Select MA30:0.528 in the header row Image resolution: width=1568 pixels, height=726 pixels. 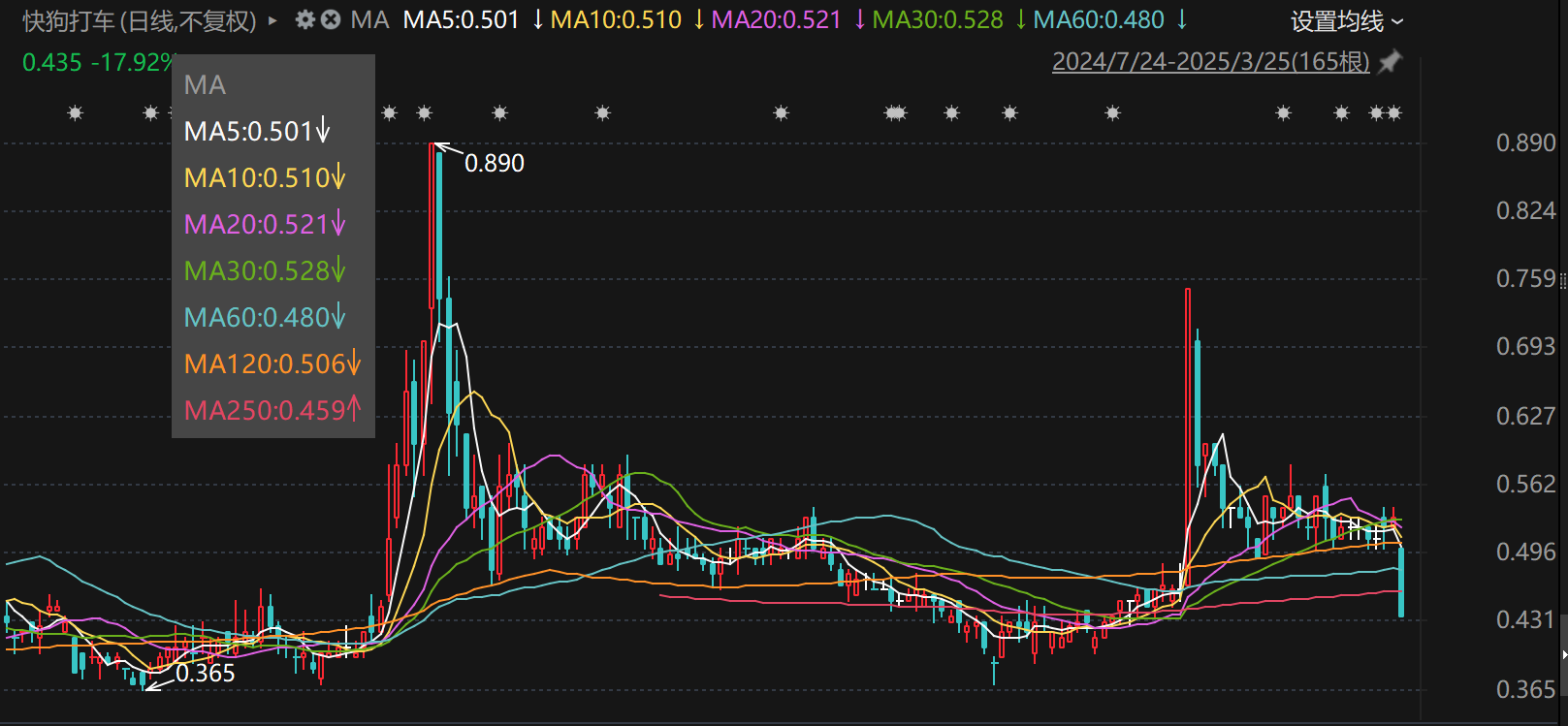coord(938,20)
